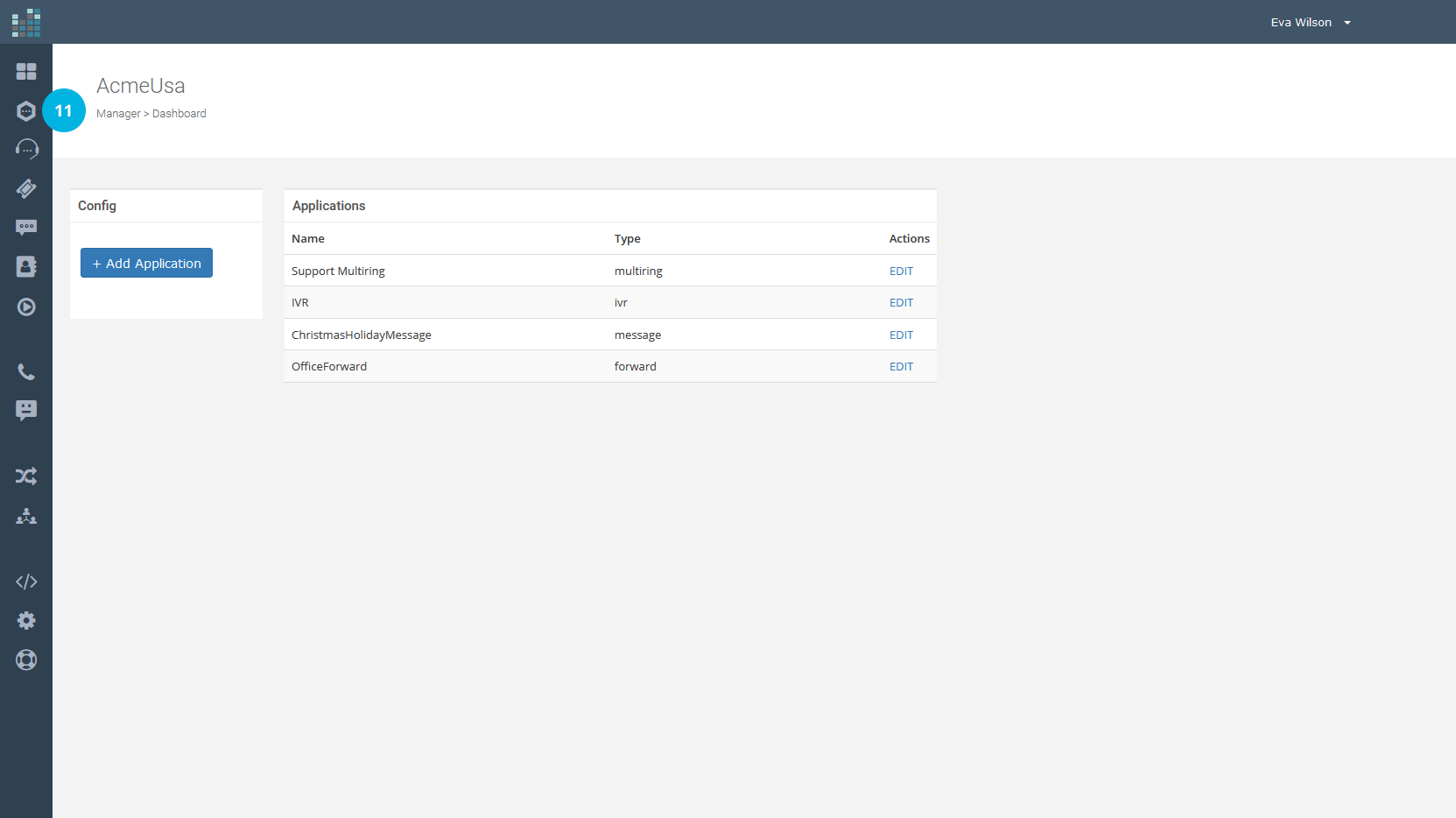Click the Config panel heading
Viewport: 1456px width, 818px height.
tap(97, 206)
